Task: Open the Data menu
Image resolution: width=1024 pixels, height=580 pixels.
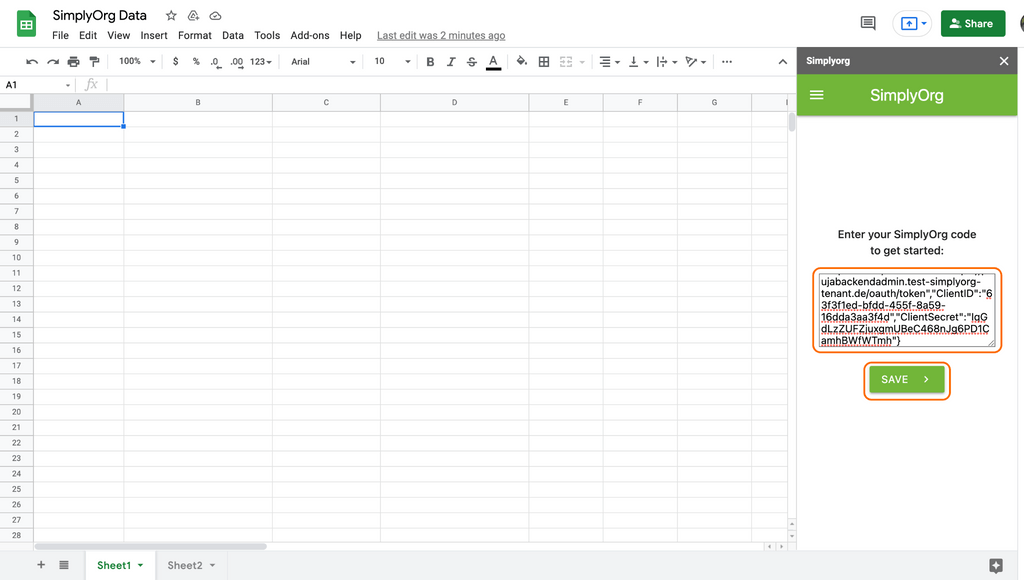Action: 232,35
